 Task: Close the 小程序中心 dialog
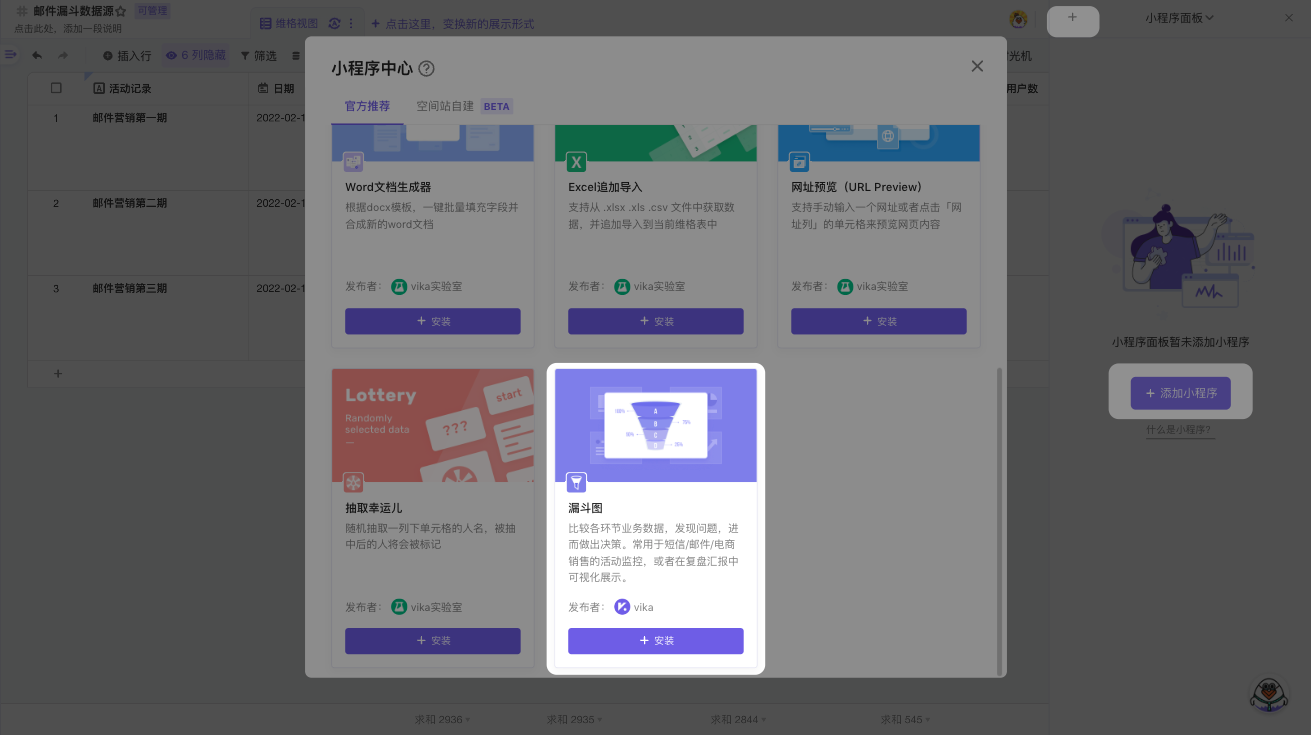(977, 66)
